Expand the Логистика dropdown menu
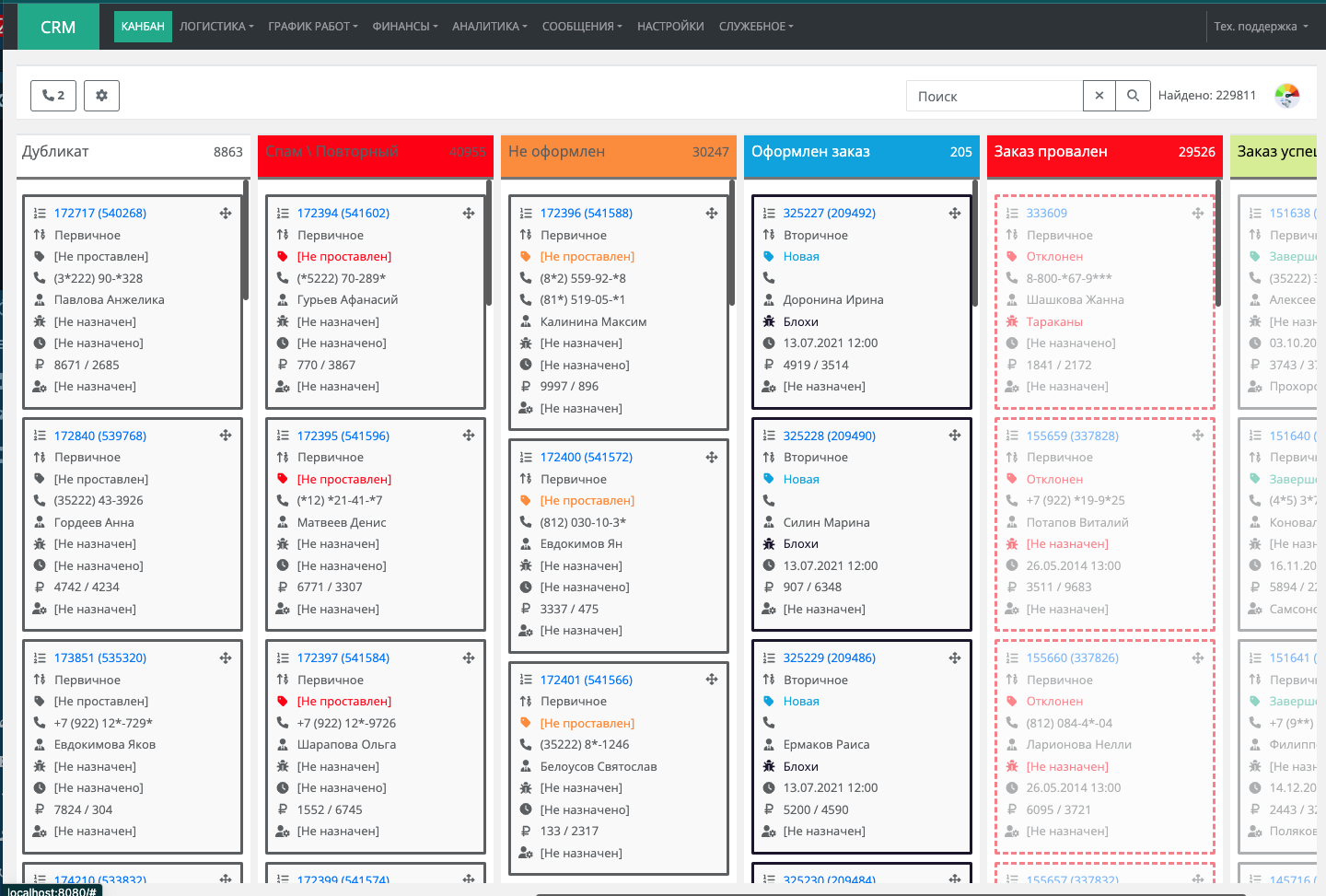Viewport: 1326px width, 896px height. 216,27
